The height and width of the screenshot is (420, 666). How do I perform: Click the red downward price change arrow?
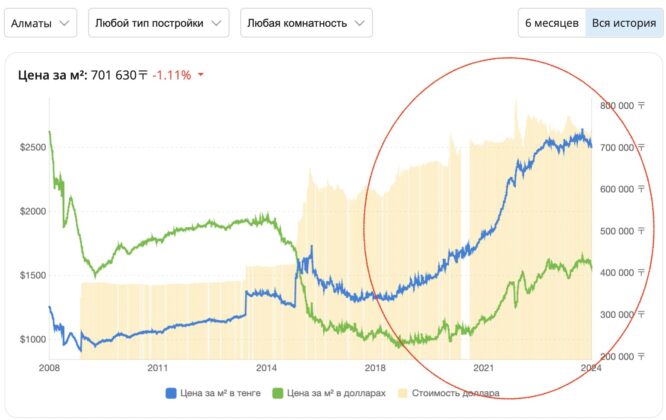[x=201, y=75]
